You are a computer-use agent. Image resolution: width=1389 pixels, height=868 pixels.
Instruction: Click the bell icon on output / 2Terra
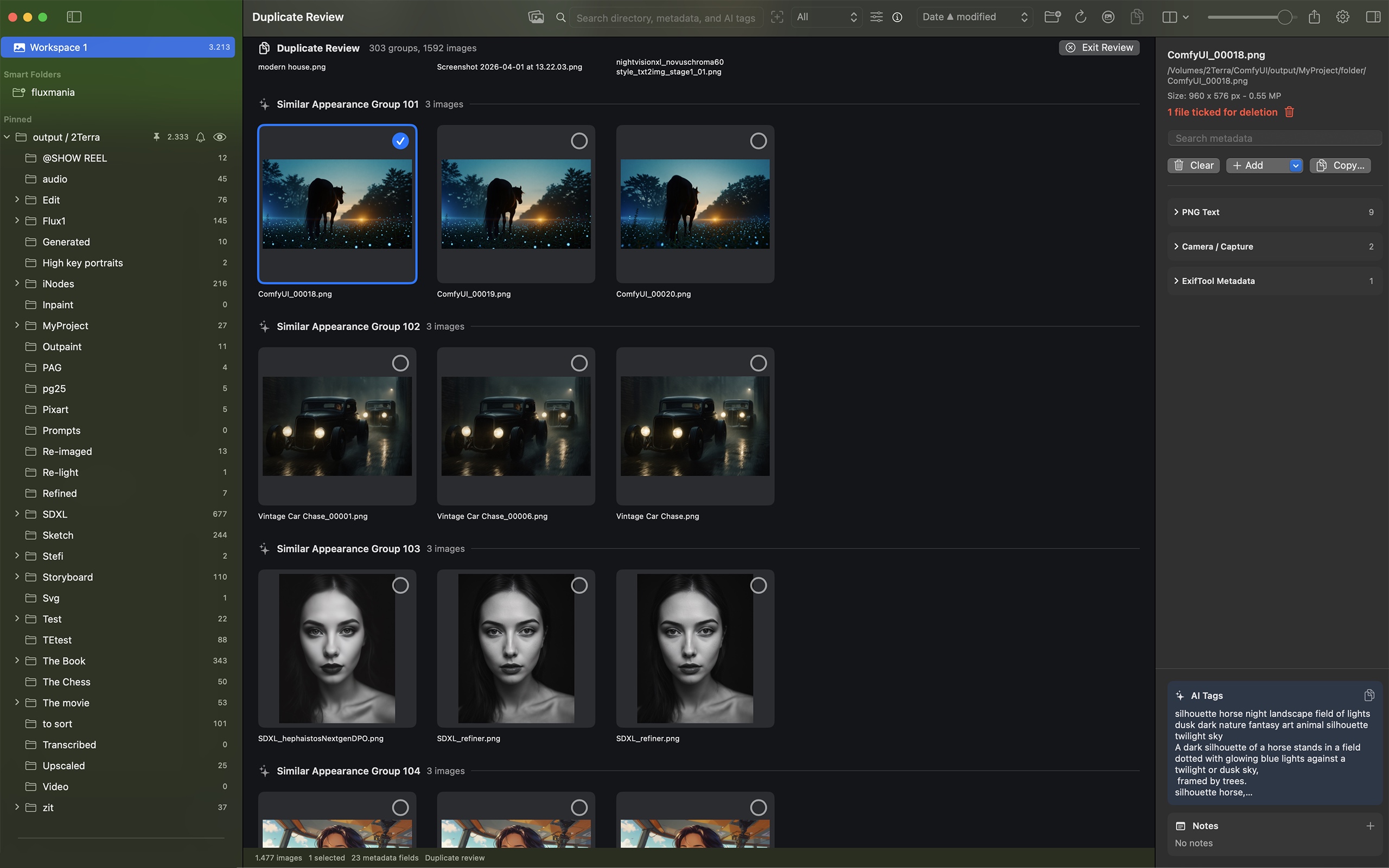200,137
